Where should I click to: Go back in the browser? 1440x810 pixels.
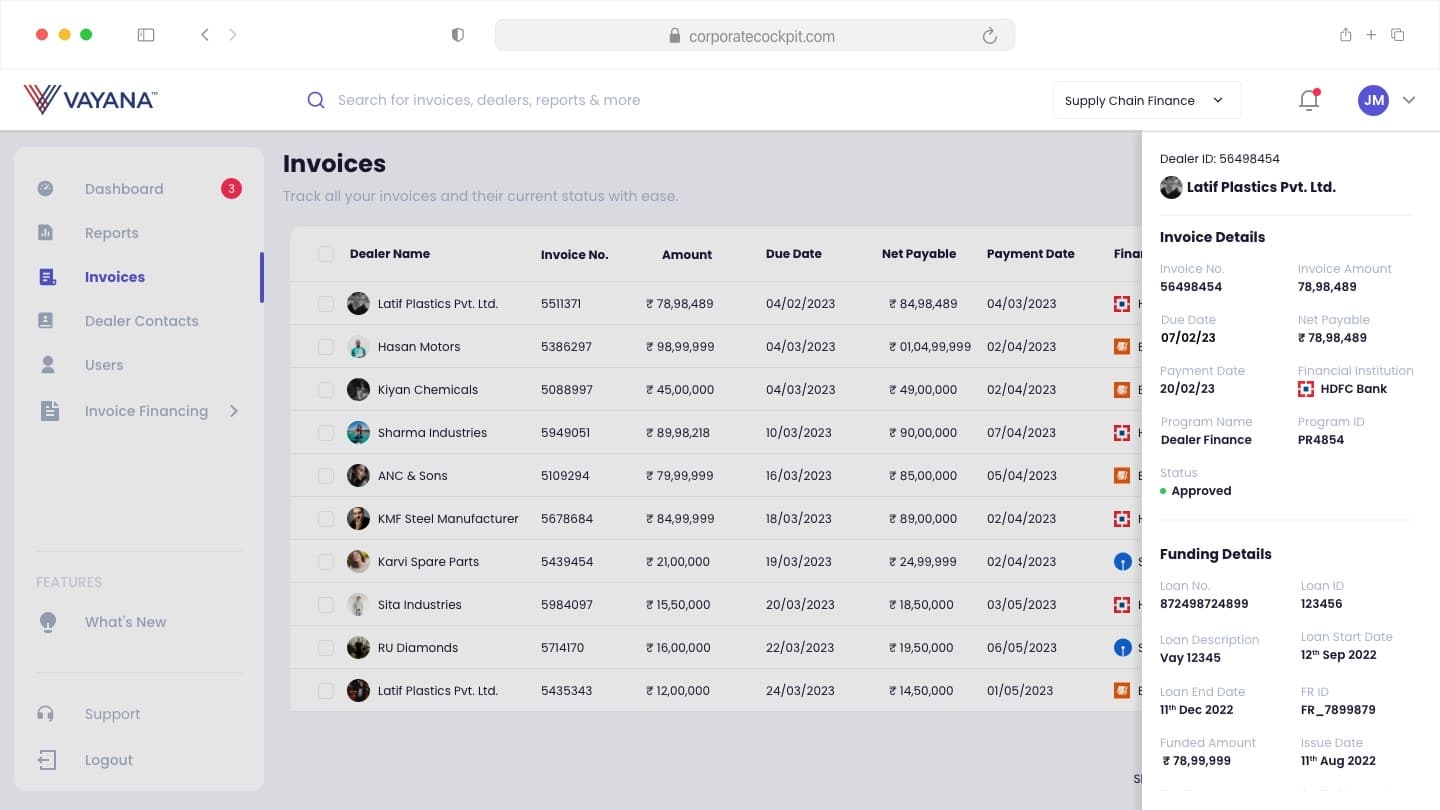click(205, 35)
